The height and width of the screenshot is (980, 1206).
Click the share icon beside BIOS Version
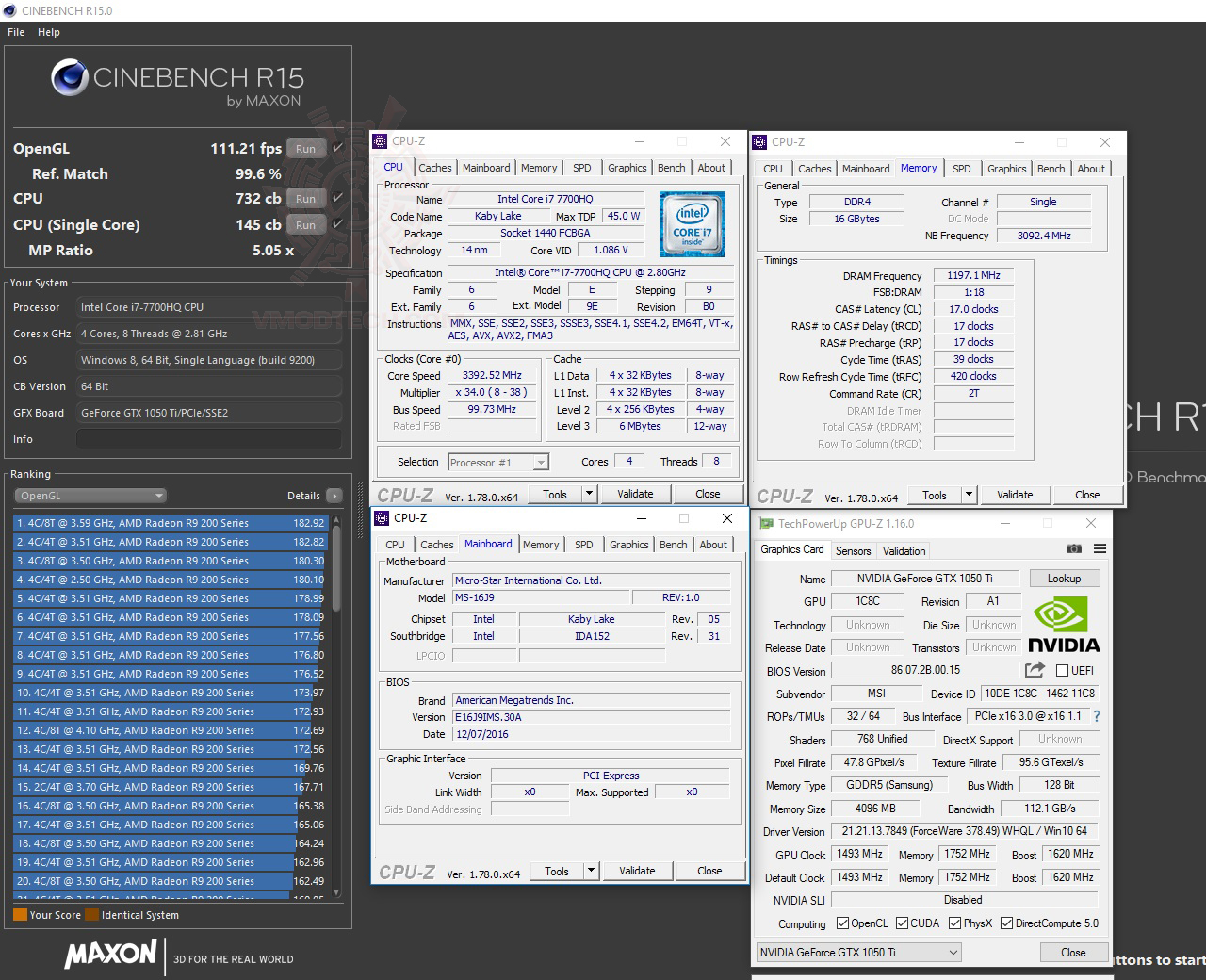click(x=1035, y=670)
